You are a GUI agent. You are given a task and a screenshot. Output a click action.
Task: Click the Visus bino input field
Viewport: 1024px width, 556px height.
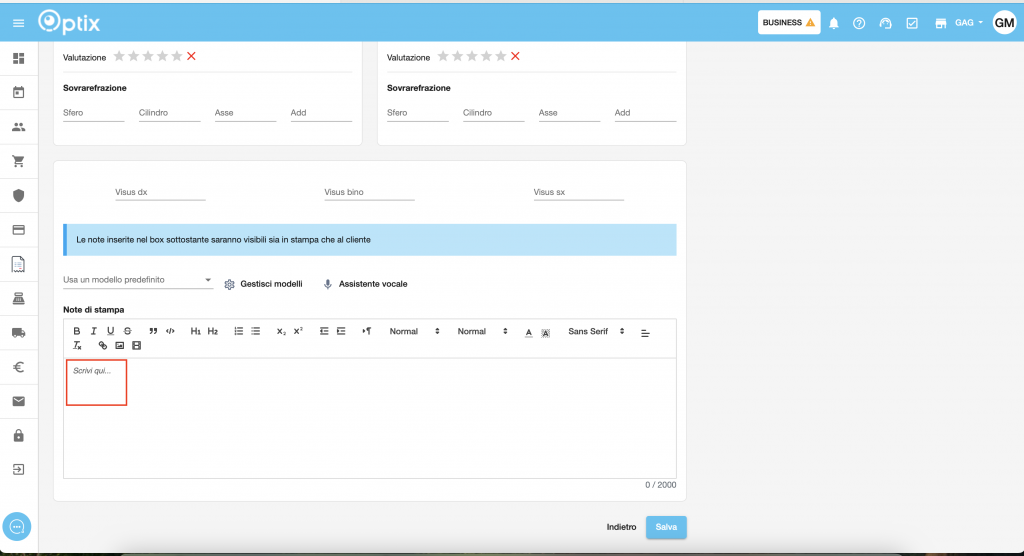coord(369,192)
